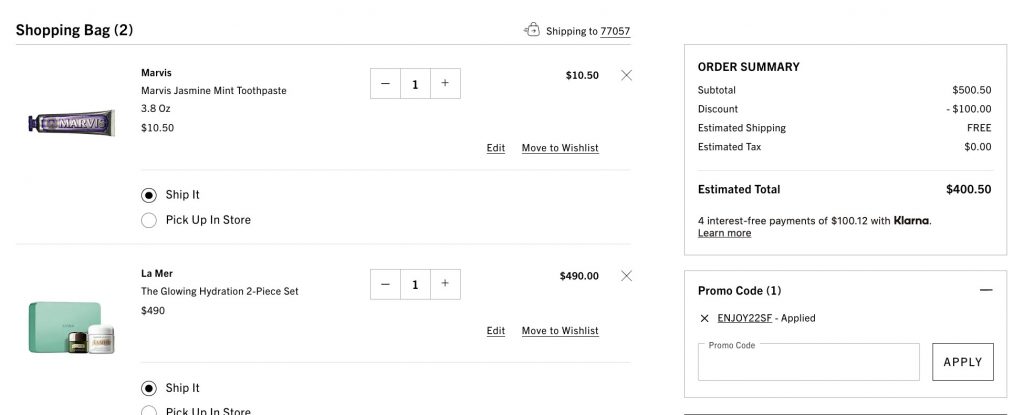
Task: Choose Pick Up In Store for Marvis toothpaste
Action: tap(149, 220)
